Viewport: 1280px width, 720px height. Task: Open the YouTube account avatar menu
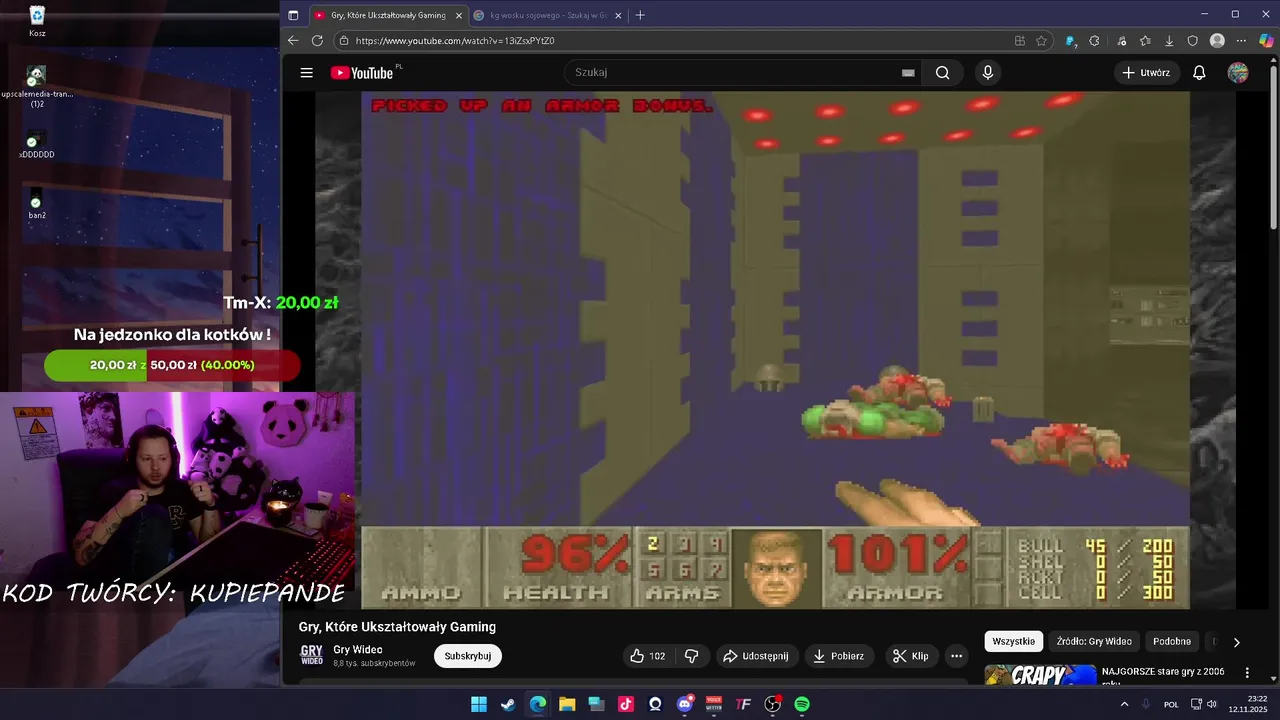[x=1238, y=72]
